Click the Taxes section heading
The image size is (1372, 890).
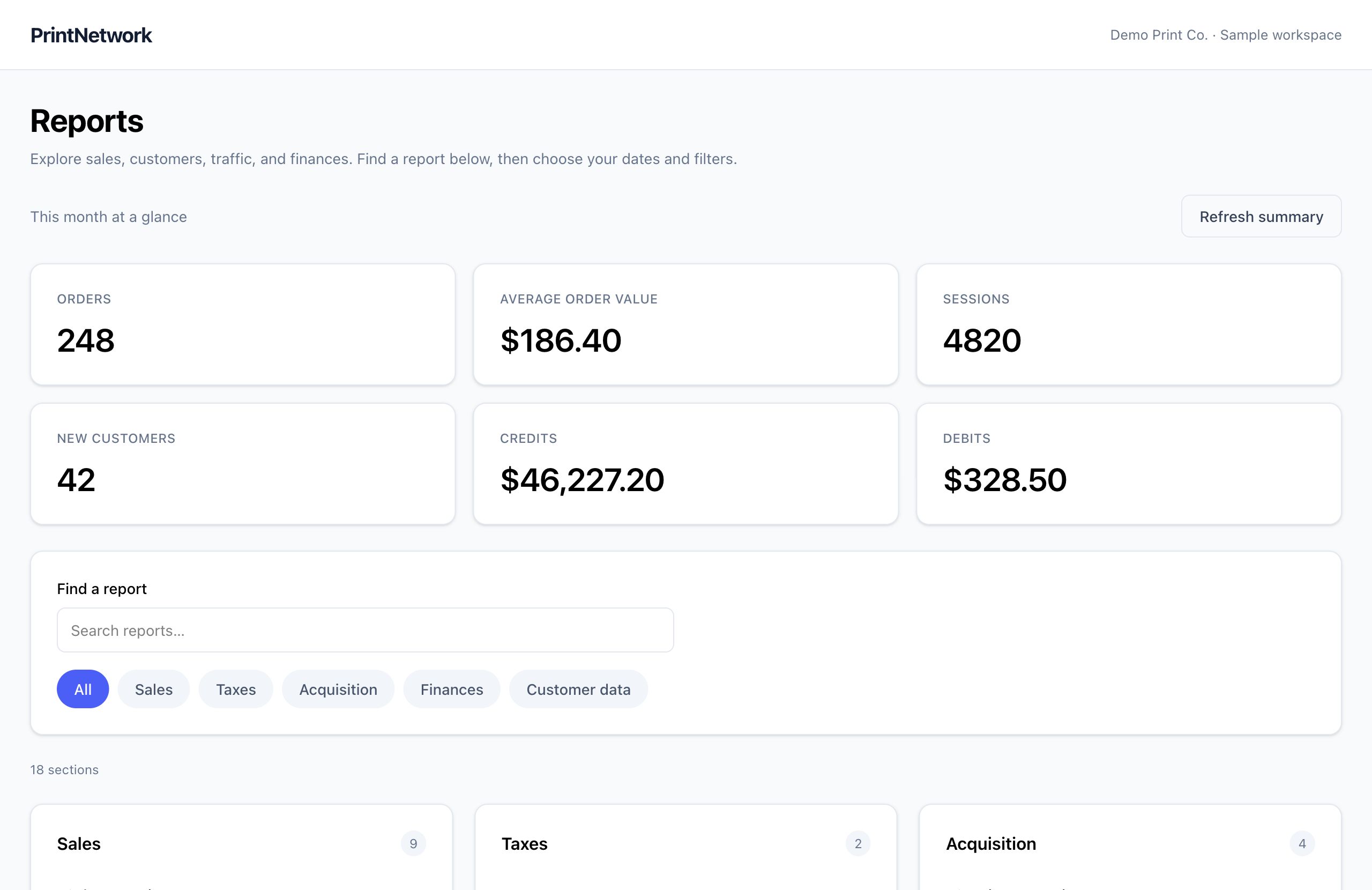525,843
